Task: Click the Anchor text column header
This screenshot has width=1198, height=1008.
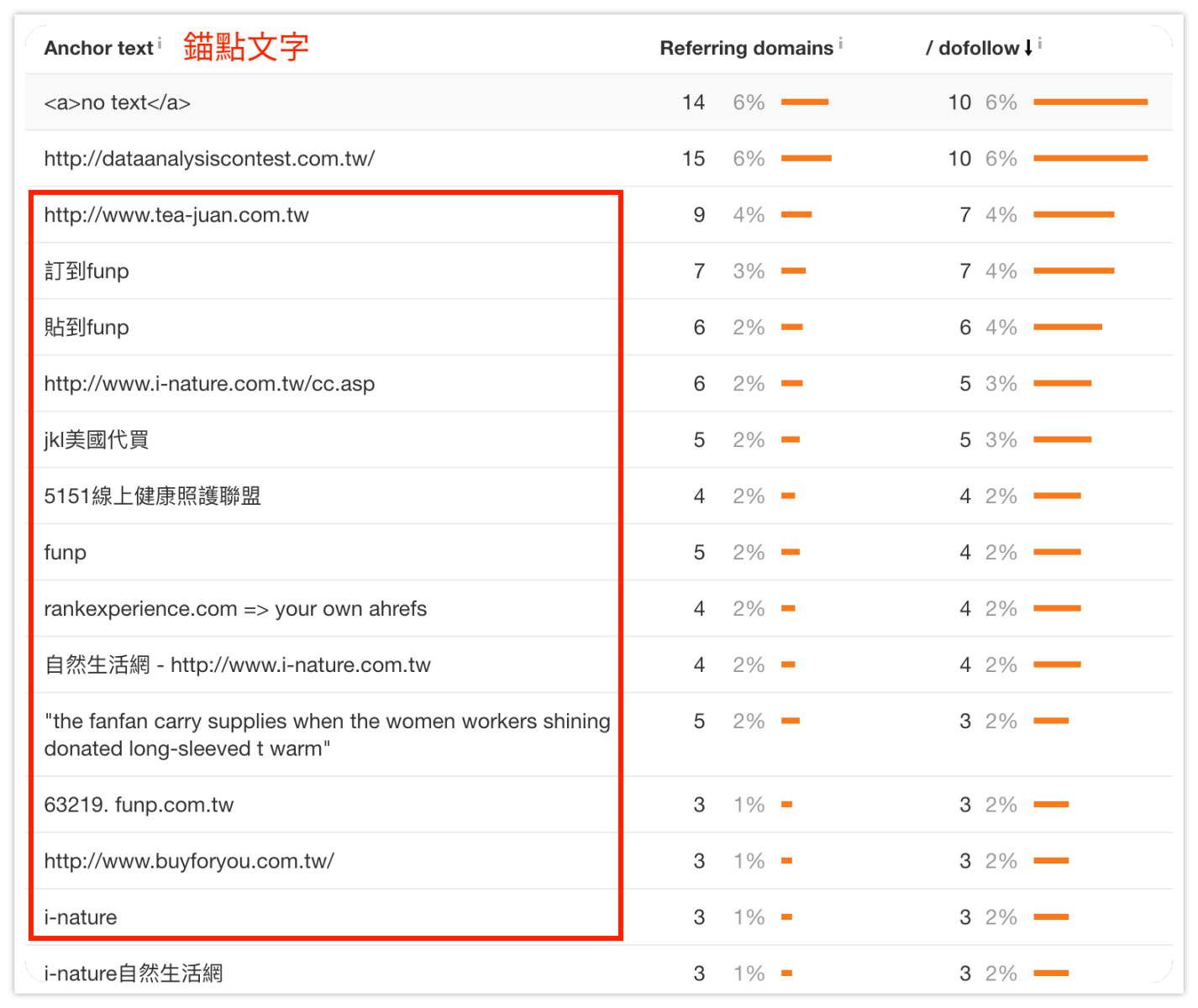Action: (x=98, y=49)
